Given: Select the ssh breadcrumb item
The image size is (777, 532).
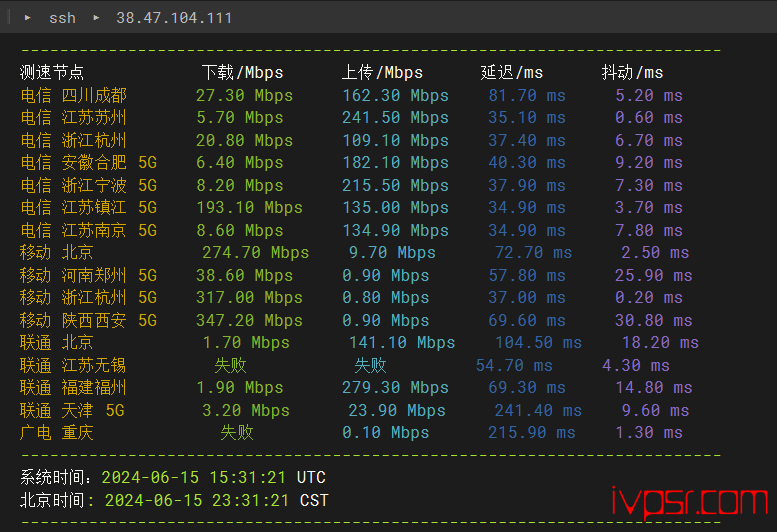Looking at the screenshot, I should click(62, 18).
